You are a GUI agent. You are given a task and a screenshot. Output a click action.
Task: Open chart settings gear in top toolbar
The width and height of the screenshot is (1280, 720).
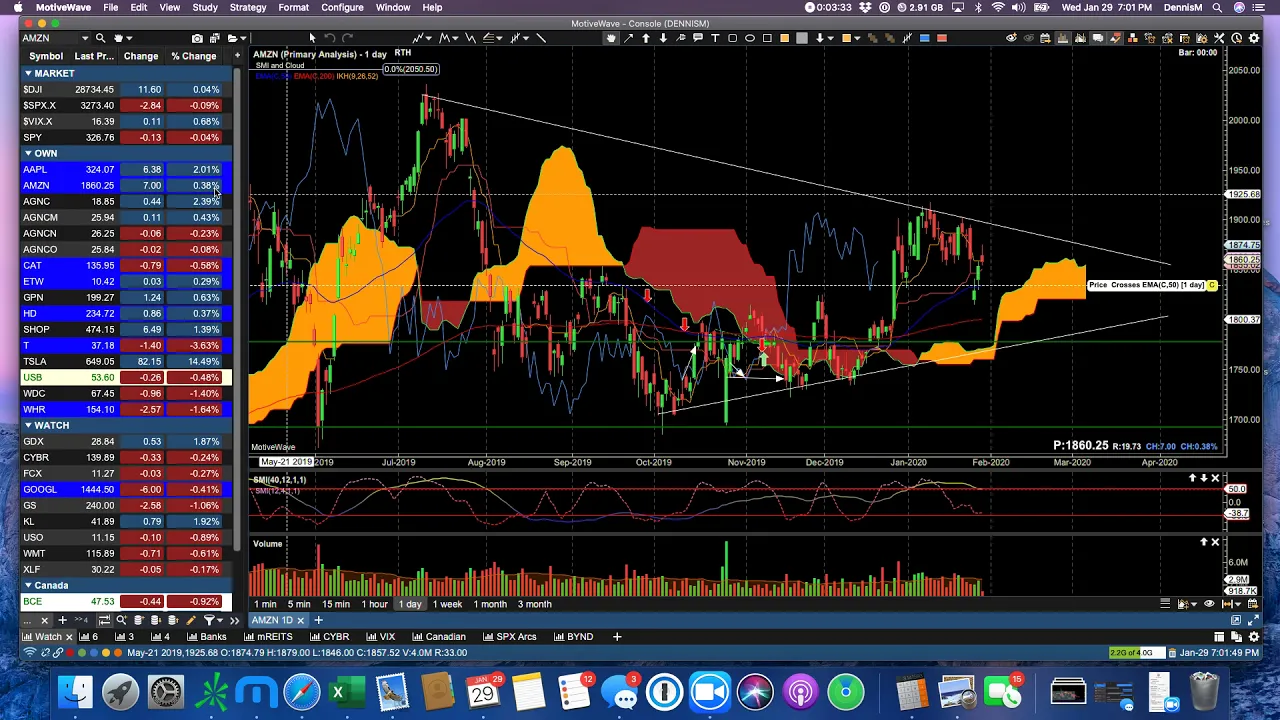(x=1254, y=38)
